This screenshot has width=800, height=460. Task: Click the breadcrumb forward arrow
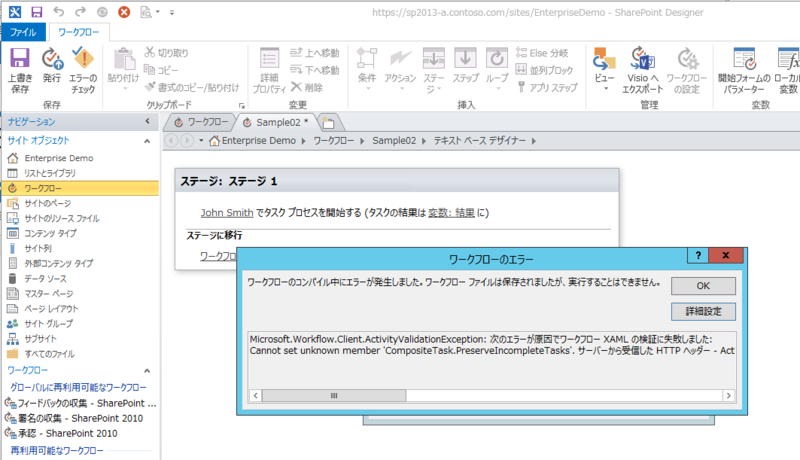pyautogui.click(x=187, y=140)
